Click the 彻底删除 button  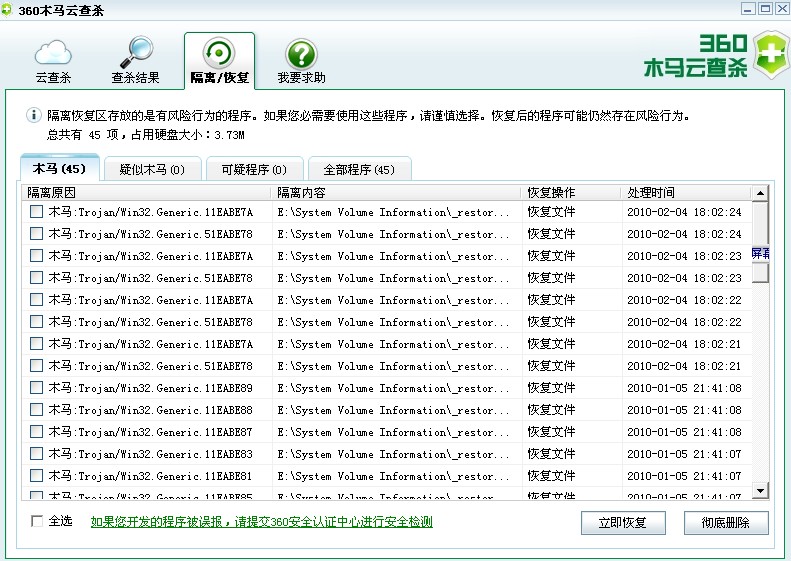(726, 523)
